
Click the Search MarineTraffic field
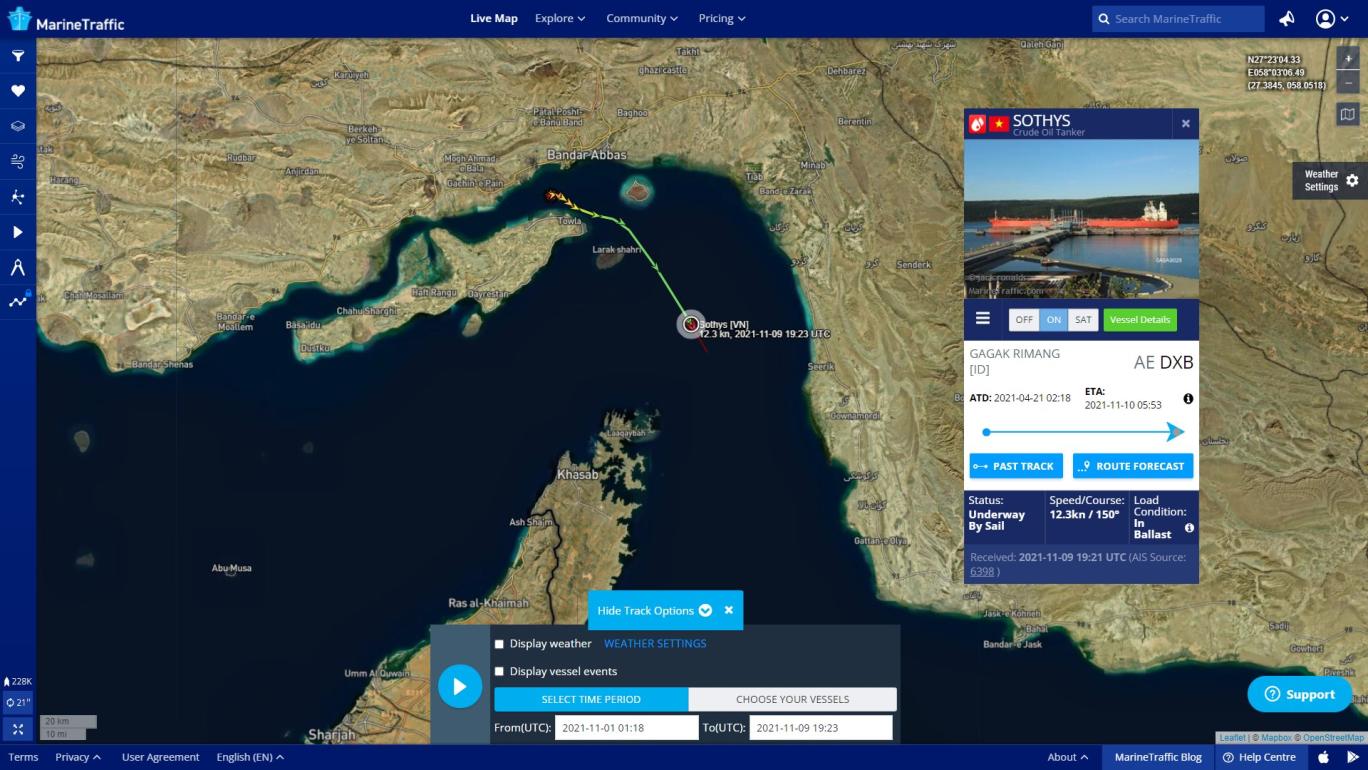coord(1178,18)
